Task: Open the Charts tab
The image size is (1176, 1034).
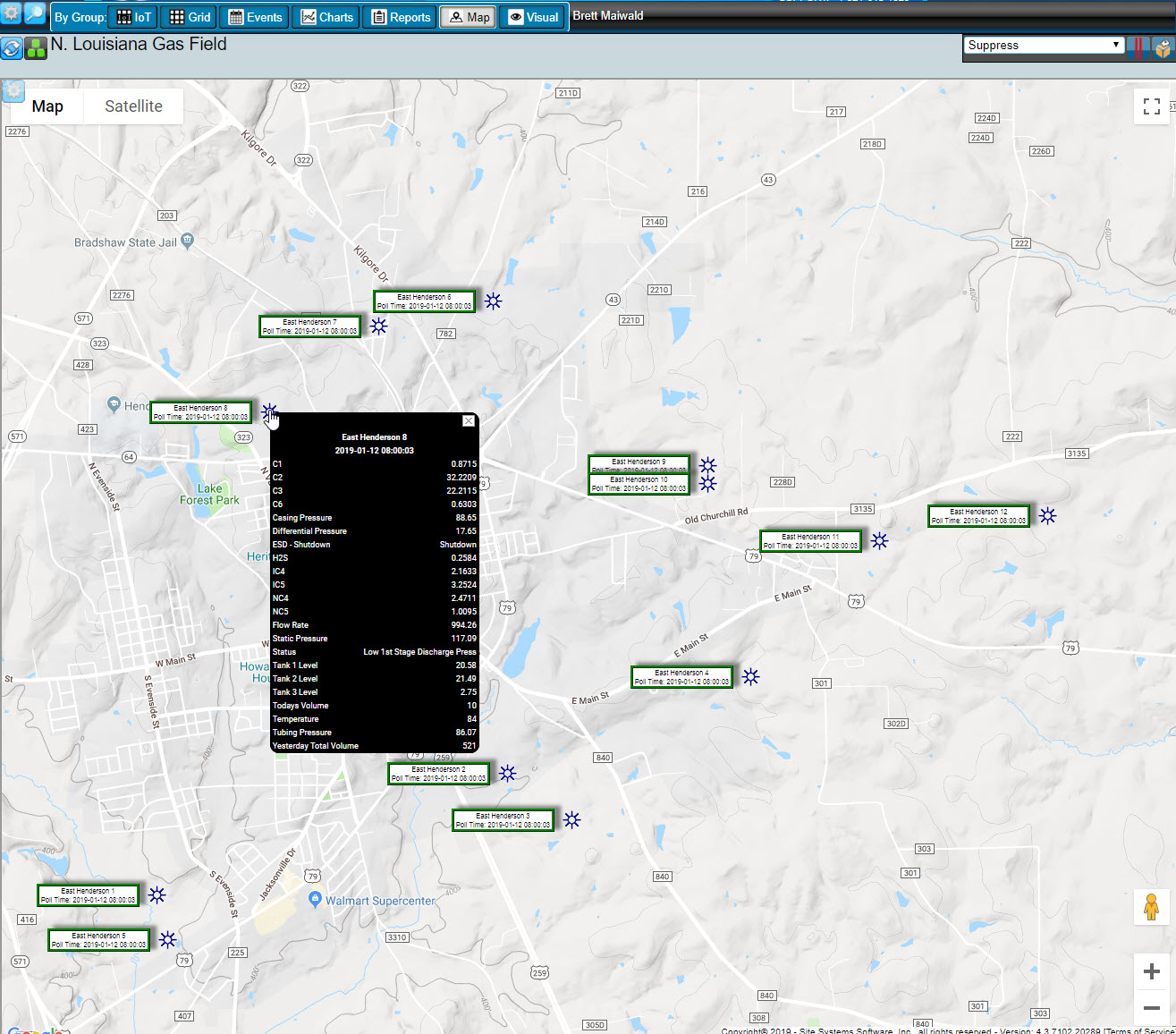Action: (326, 17)
